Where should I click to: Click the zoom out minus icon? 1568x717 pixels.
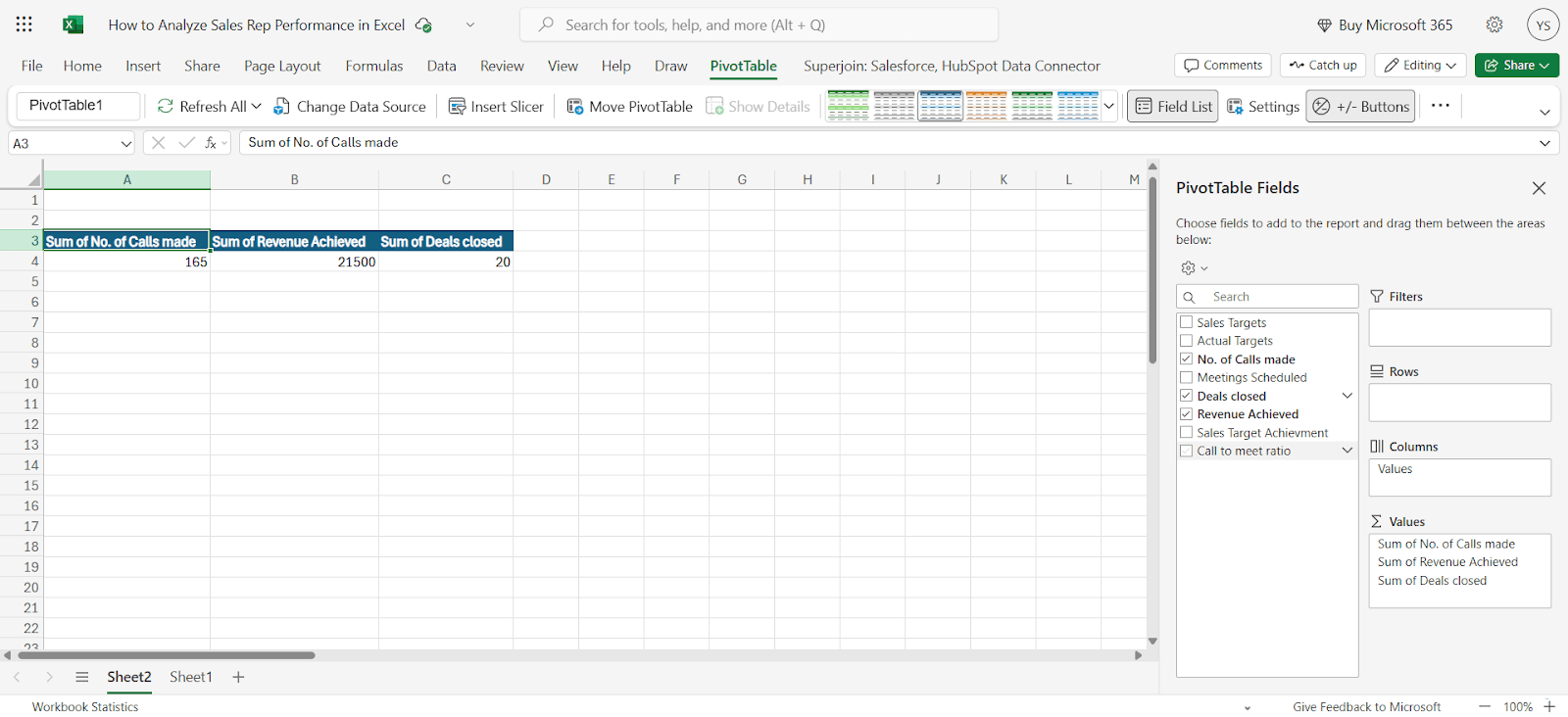click(x=1485, y=706)
